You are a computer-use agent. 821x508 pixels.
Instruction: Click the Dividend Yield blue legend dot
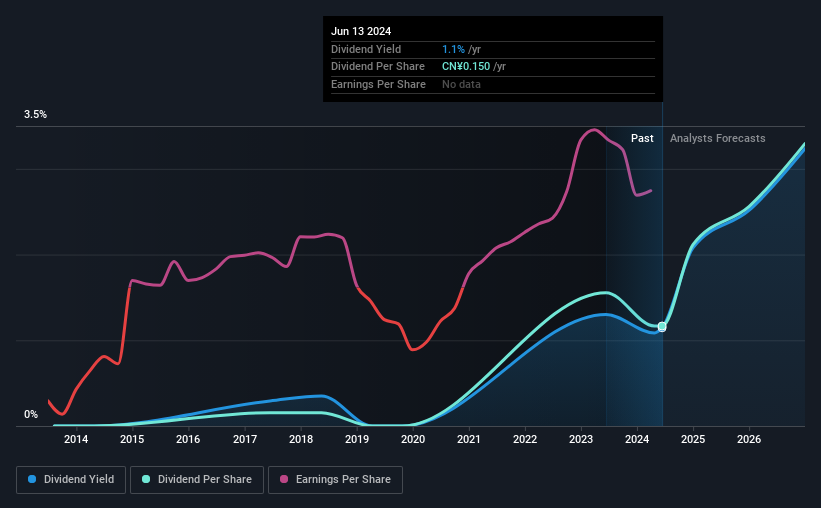(x=32, y=479)
